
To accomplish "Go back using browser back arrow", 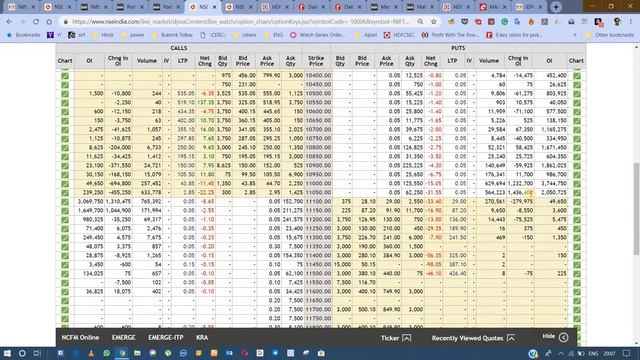I will point(9,21).
